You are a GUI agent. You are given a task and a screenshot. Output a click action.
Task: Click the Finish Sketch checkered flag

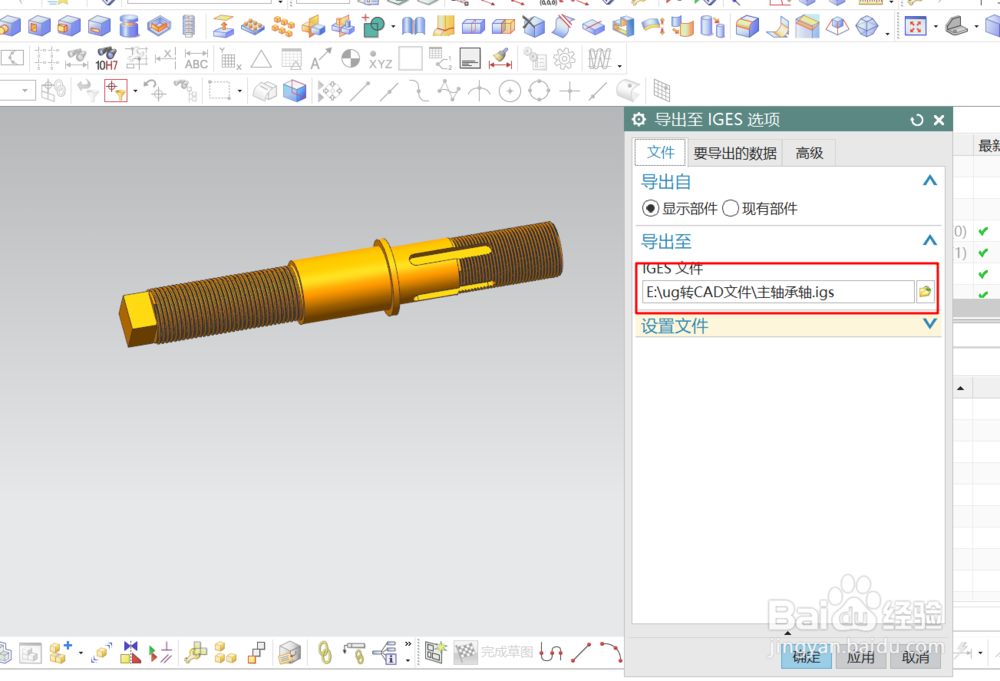(466, 652)
